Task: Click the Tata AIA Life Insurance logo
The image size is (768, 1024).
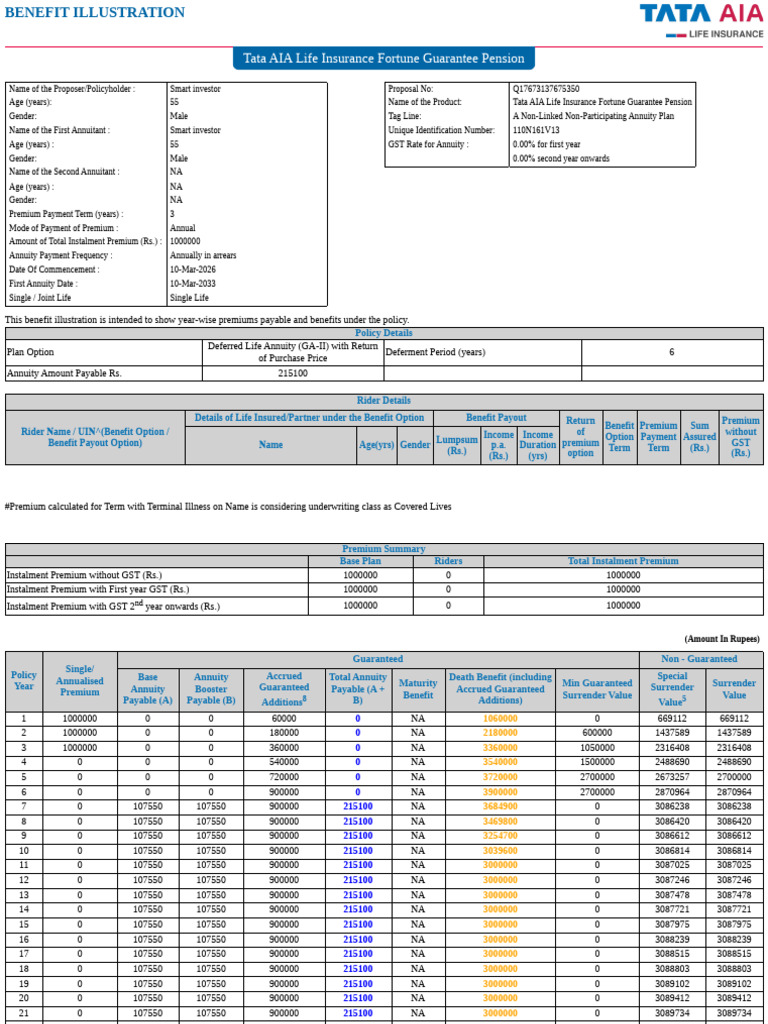Action: [701, 21]
